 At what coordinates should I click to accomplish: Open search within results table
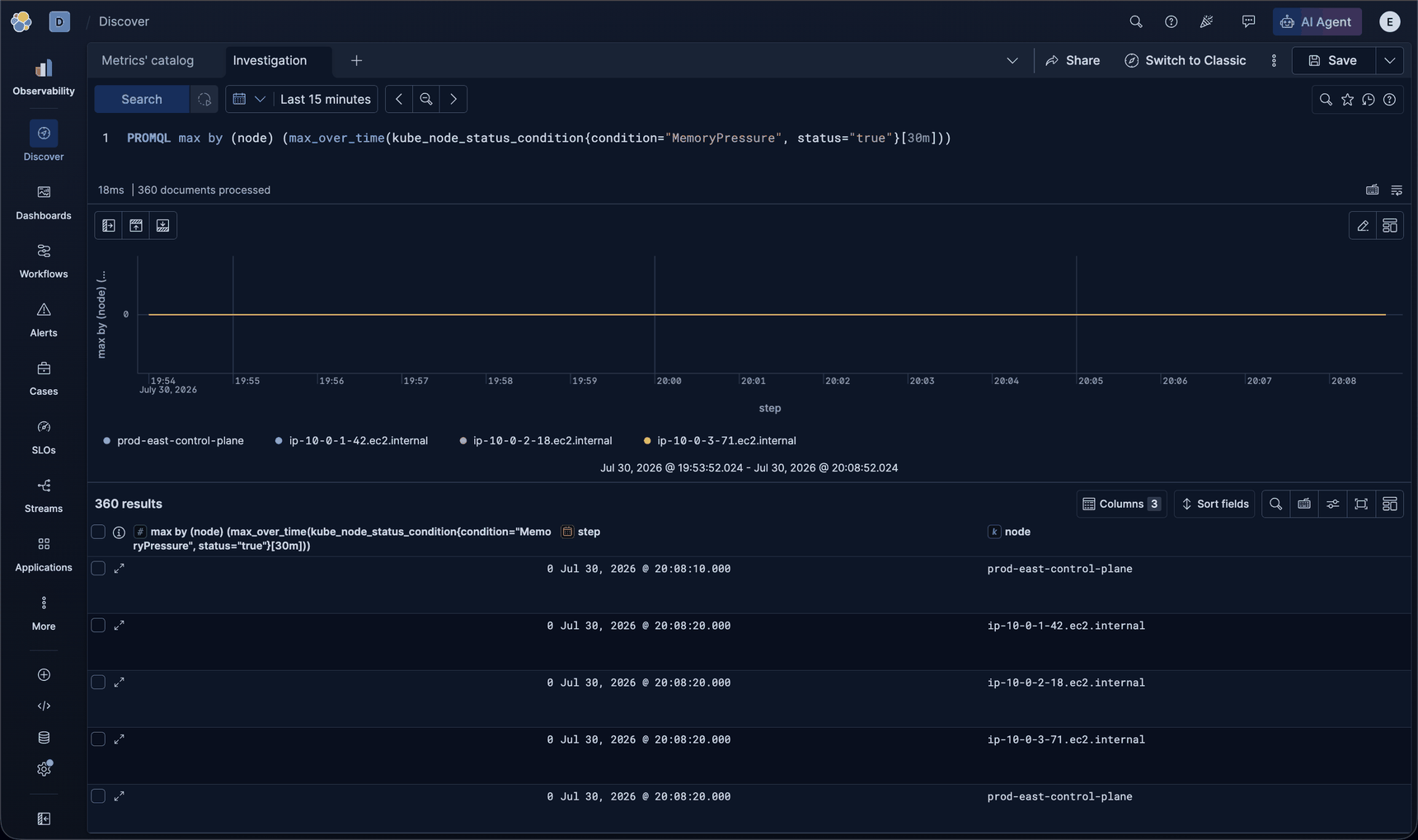click(1276, 504)
